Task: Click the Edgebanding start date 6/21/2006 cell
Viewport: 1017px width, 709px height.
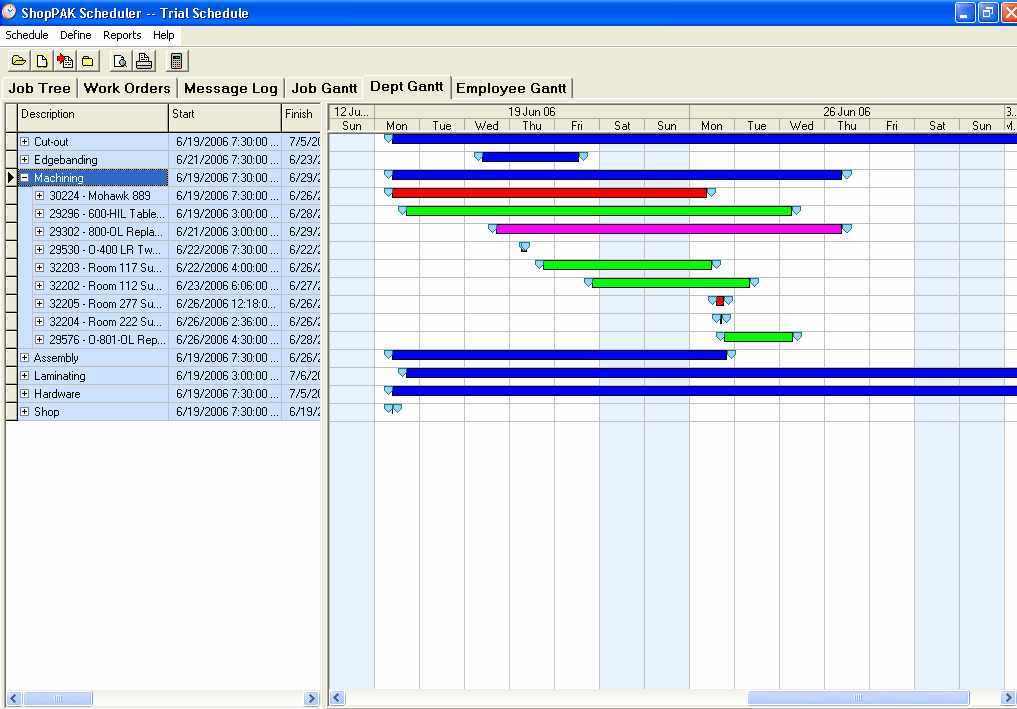Action: (x=225, y=160)
